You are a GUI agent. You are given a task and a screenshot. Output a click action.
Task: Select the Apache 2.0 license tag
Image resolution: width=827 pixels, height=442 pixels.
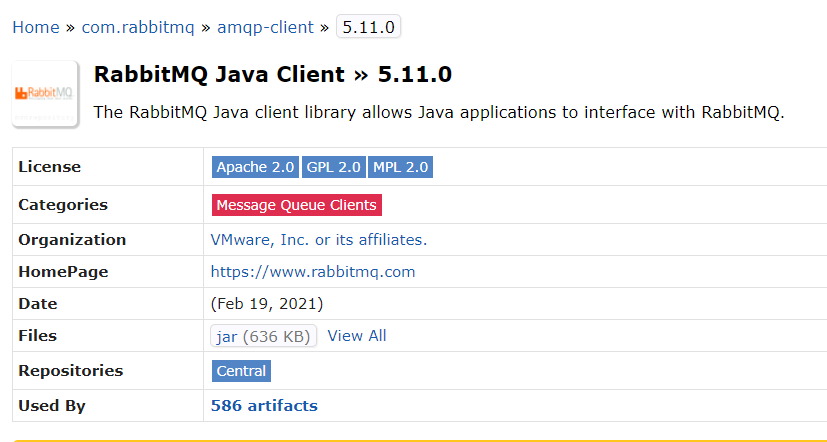pos(255,167)
